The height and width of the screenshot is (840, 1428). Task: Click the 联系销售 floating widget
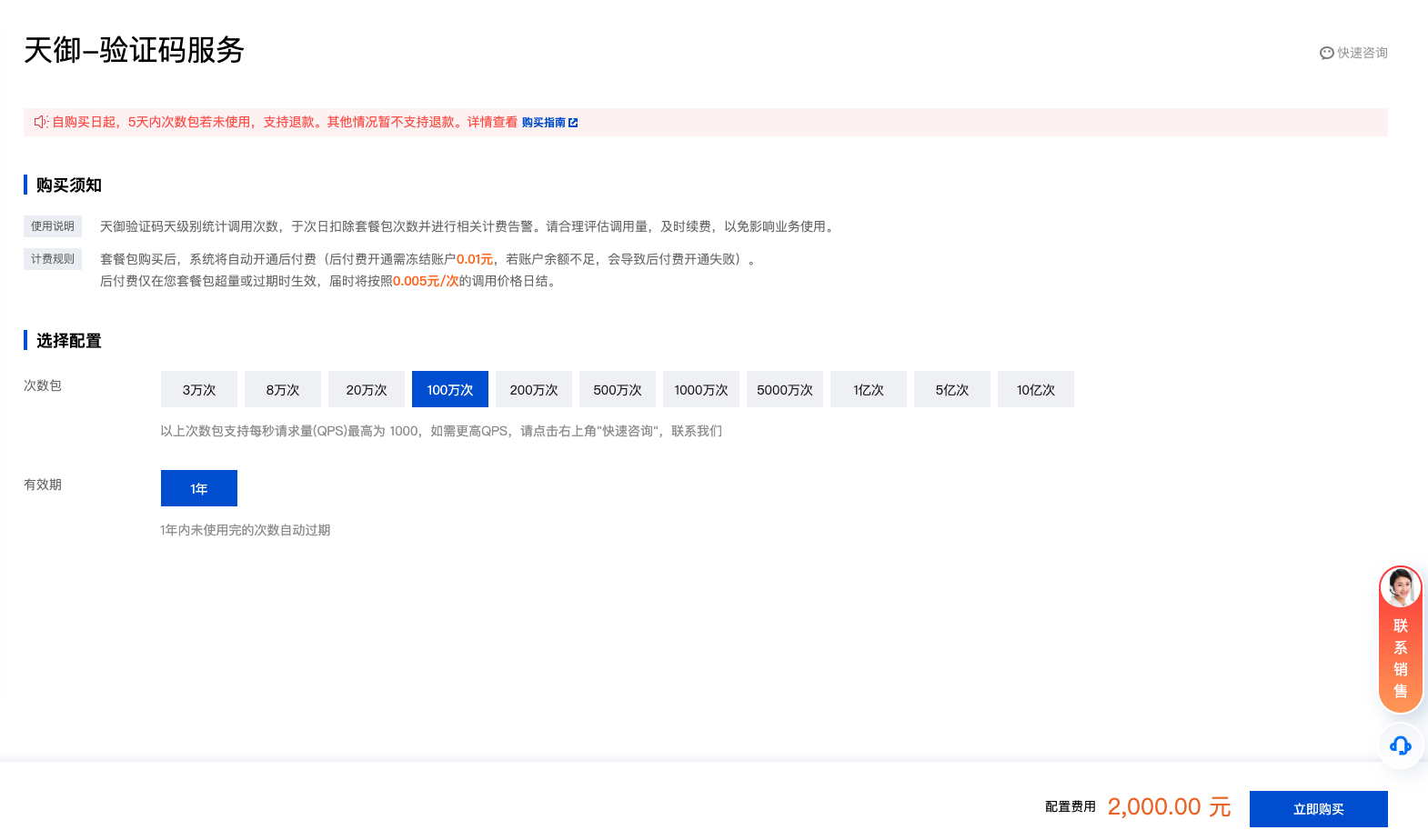click(x=1401, y=639)
